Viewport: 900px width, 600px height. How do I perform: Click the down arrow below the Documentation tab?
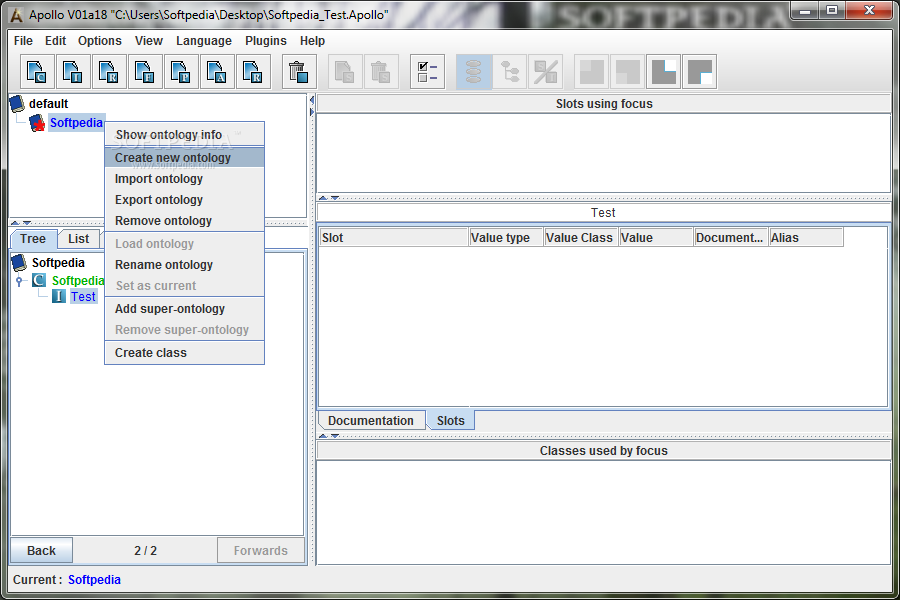click(x=335, y=436)
